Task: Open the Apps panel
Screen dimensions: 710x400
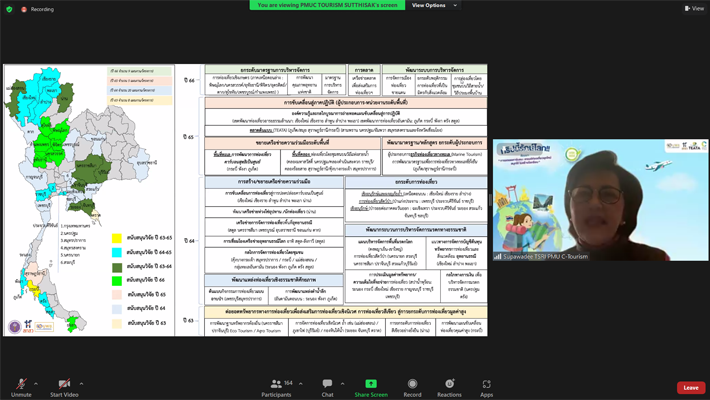Action: click(486, 386)
